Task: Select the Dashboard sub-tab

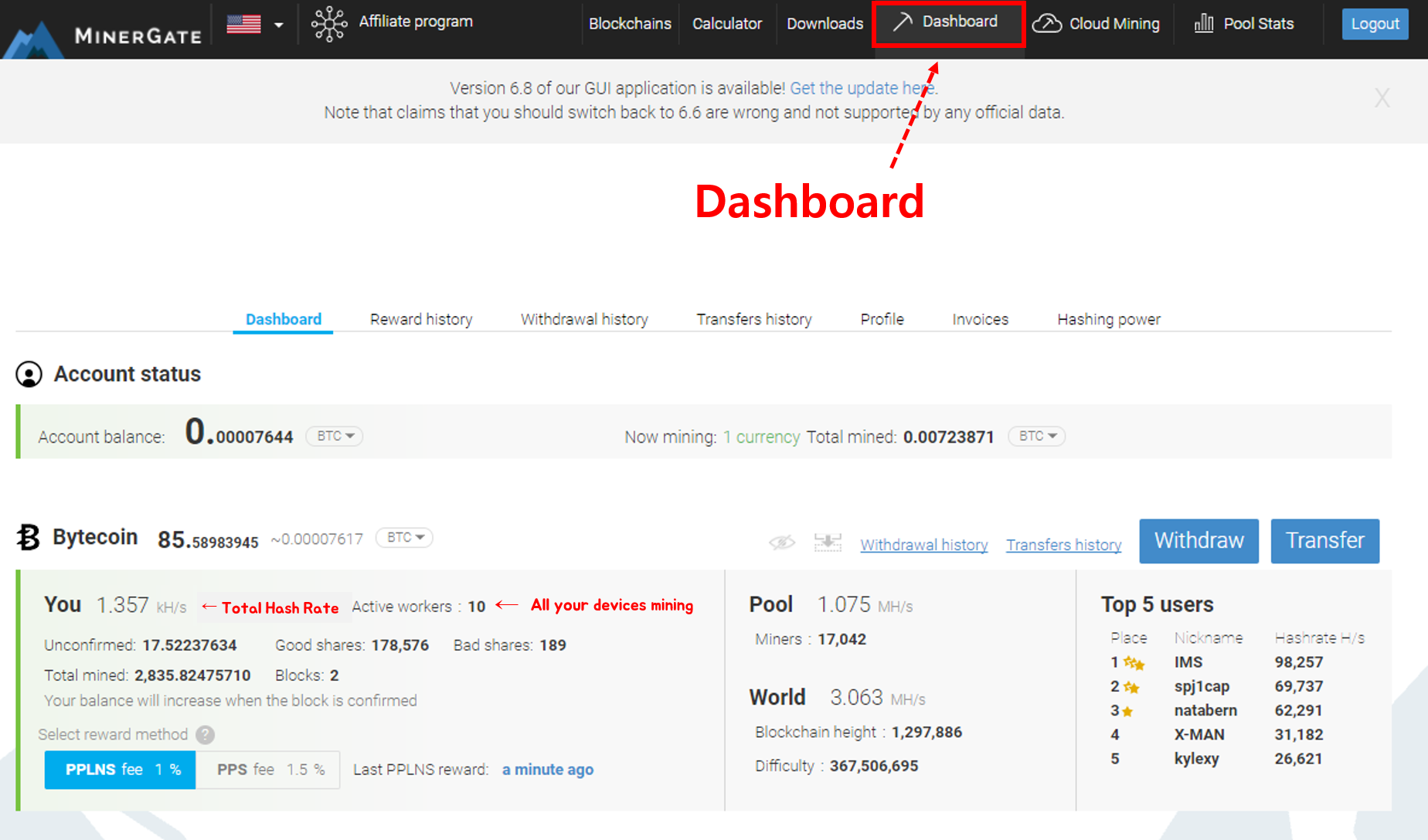Action: pos(283,319)
